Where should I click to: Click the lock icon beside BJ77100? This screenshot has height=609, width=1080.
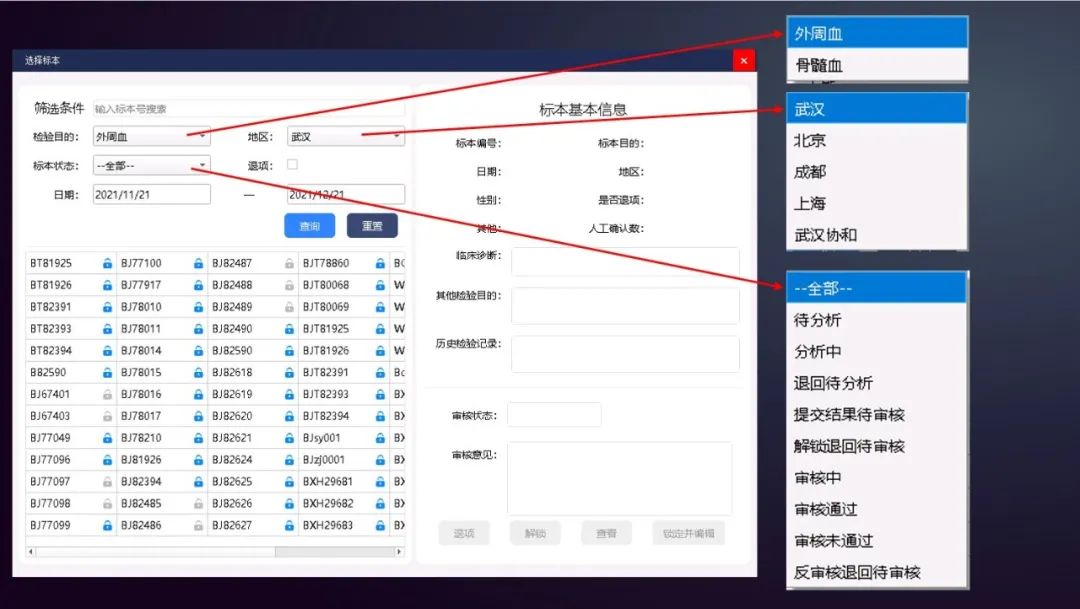[x=198, y=264]
